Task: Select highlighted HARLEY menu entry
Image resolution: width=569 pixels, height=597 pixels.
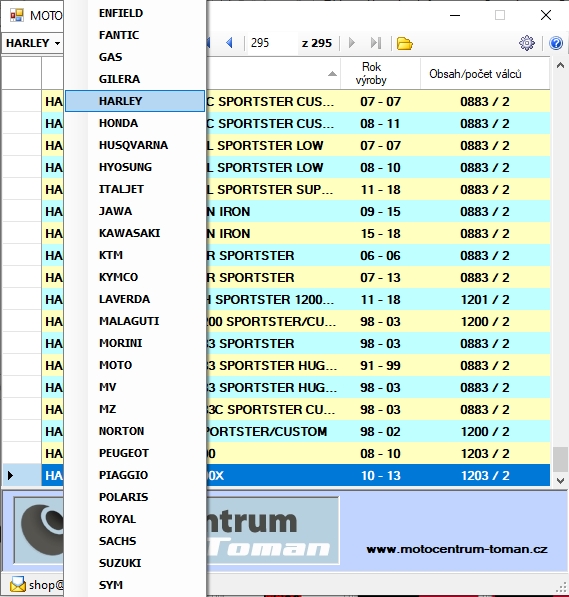Action: pos(135,101)
